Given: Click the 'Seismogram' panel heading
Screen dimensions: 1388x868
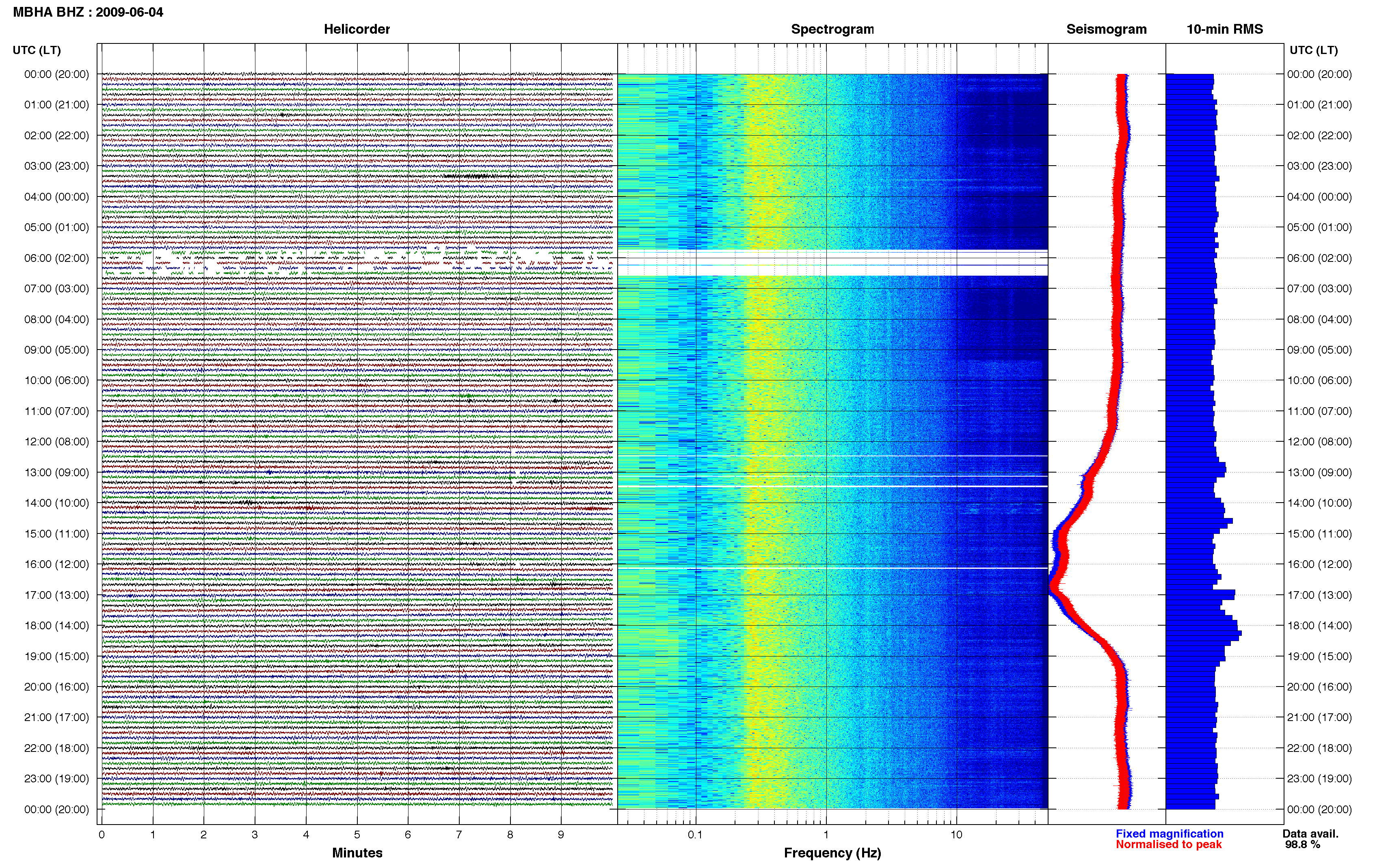Looking at the screenshot, I should coord(1106,29).
